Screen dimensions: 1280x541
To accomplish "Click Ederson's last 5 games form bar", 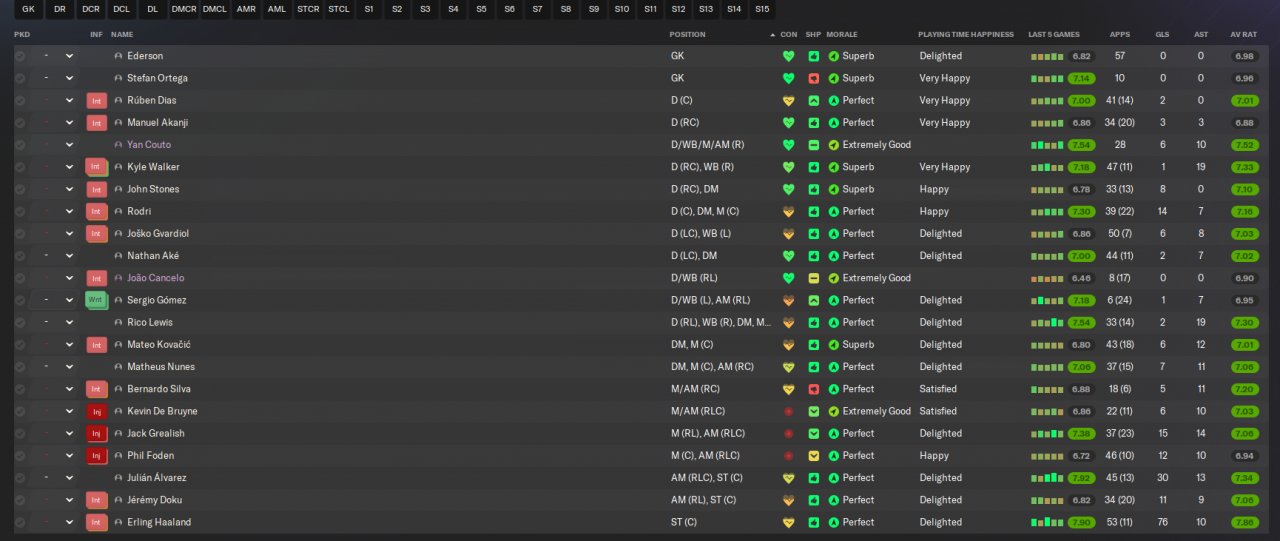I will tap(1047, 56).
